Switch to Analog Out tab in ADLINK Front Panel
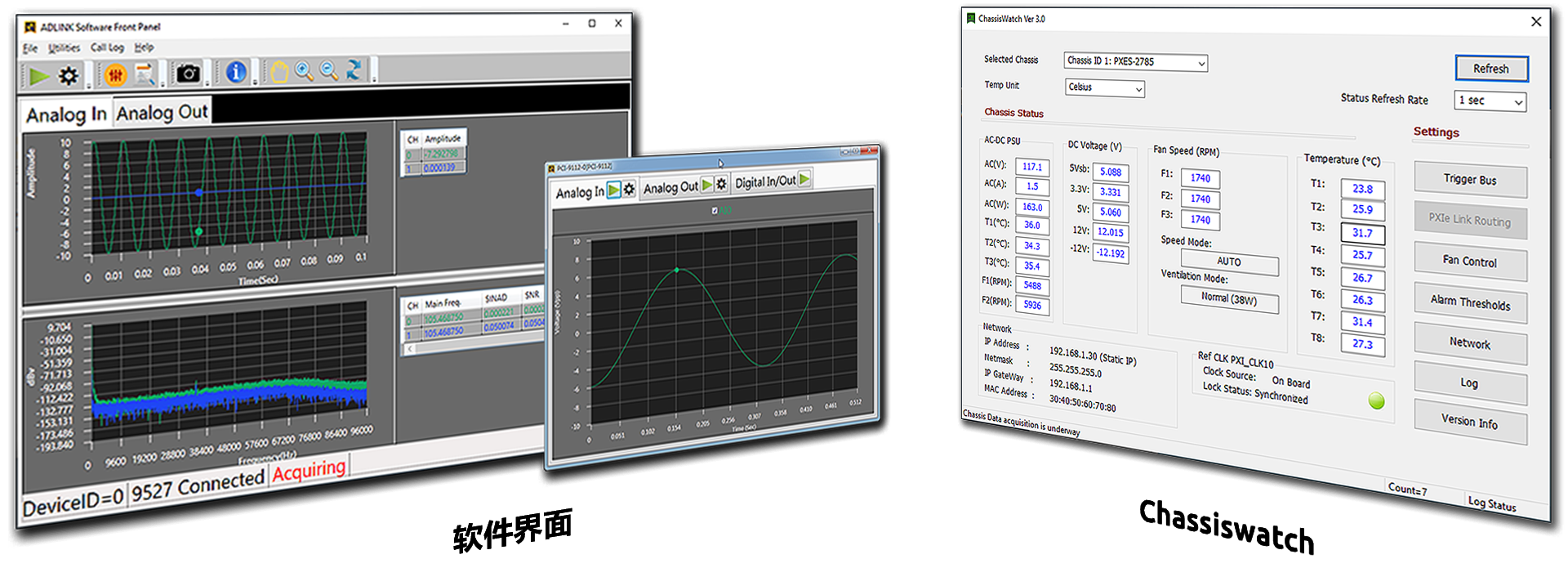Viewport: 1568px width, 568px height. pyautogui.click(x=162, y=113)
